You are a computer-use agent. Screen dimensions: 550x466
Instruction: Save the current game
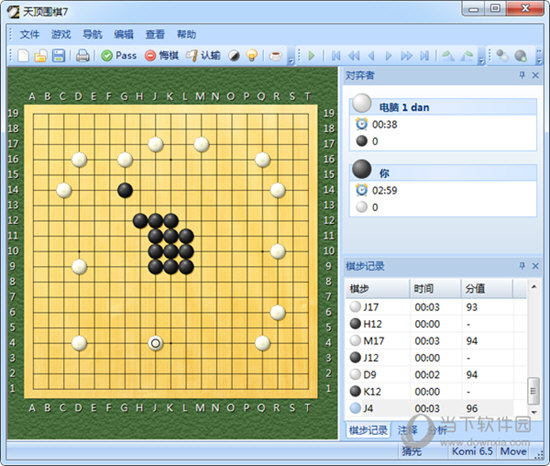[58, 55]
